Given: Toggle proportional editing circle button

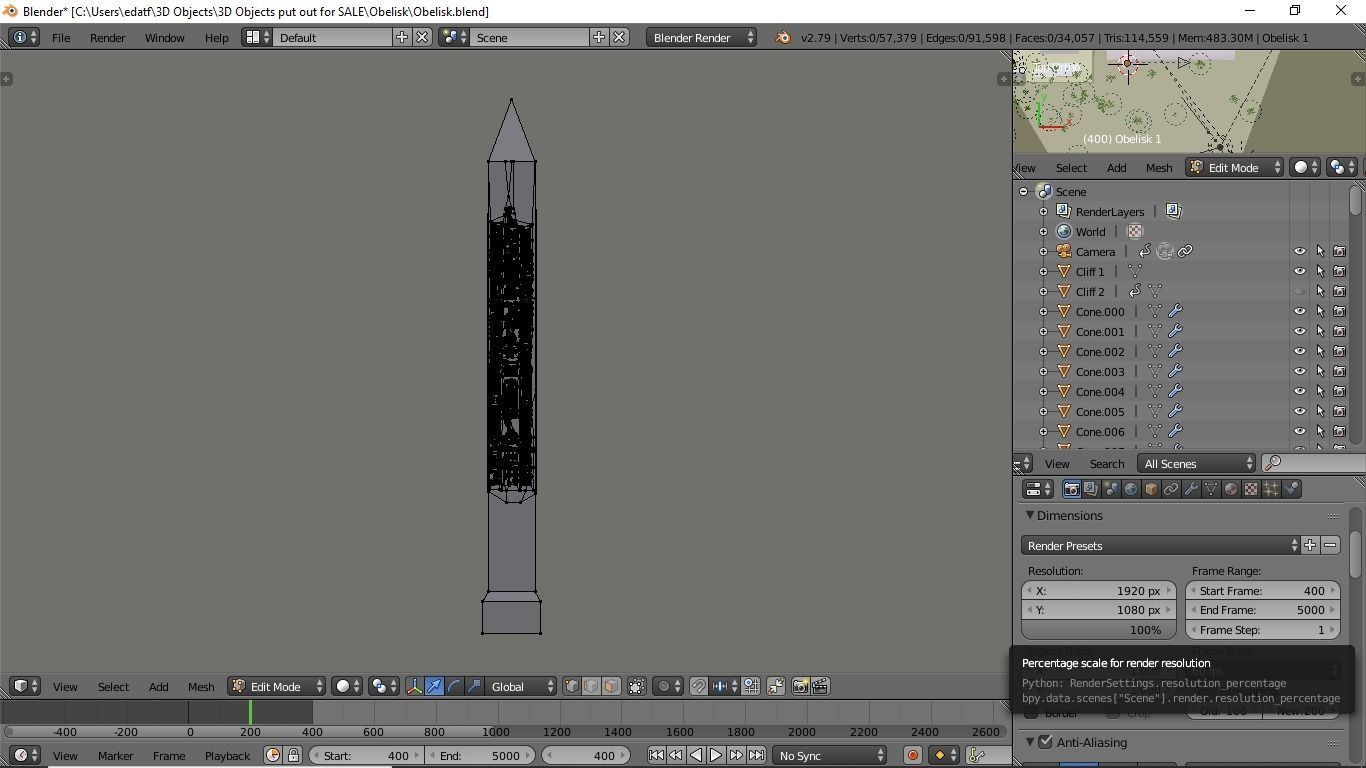Looking at the screenshot, I should 668,686.
